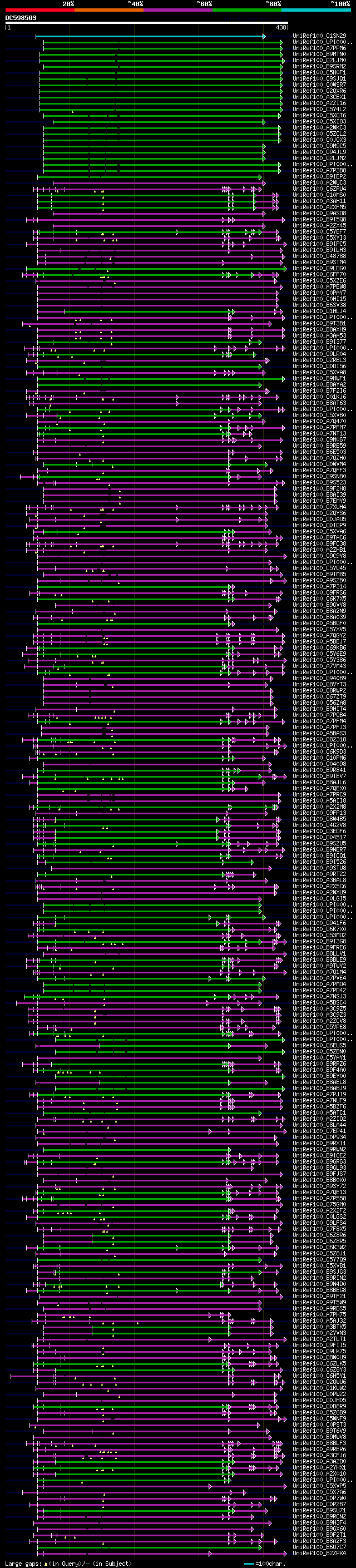
Task: Click UniRef100_C6ZRU4 label
Action: (x=319, y=189)
